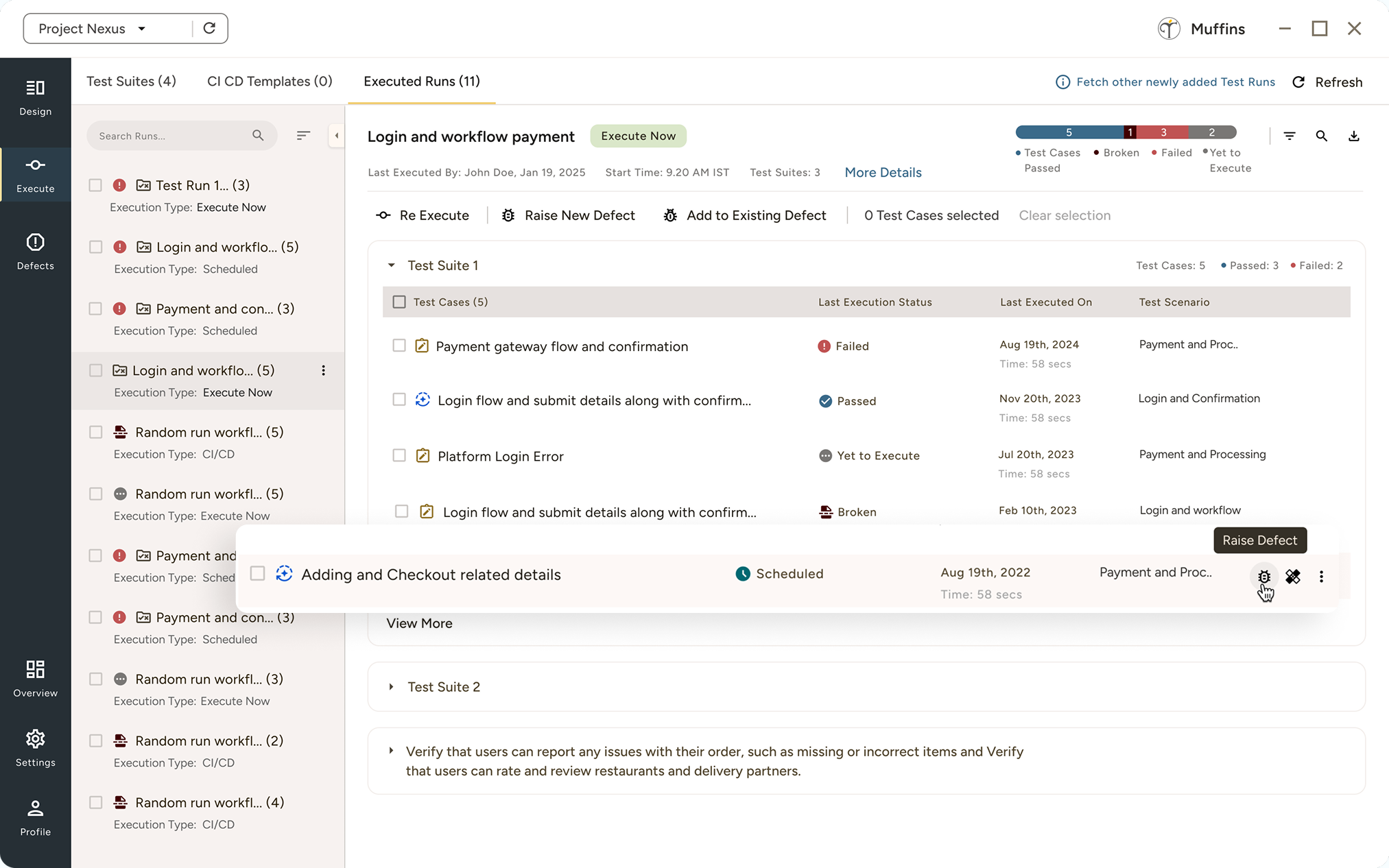Open the Overview panel from sidebar
The image size is (1389, 868).
pyautogui.click(x=35, y=678)
